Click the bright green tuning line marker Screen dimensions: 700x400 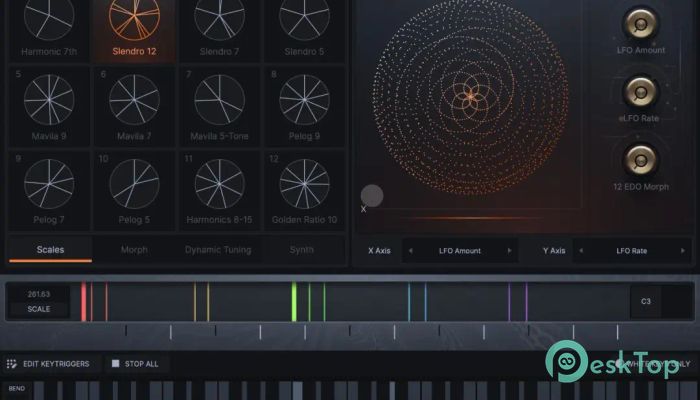(x=294, y=300)
